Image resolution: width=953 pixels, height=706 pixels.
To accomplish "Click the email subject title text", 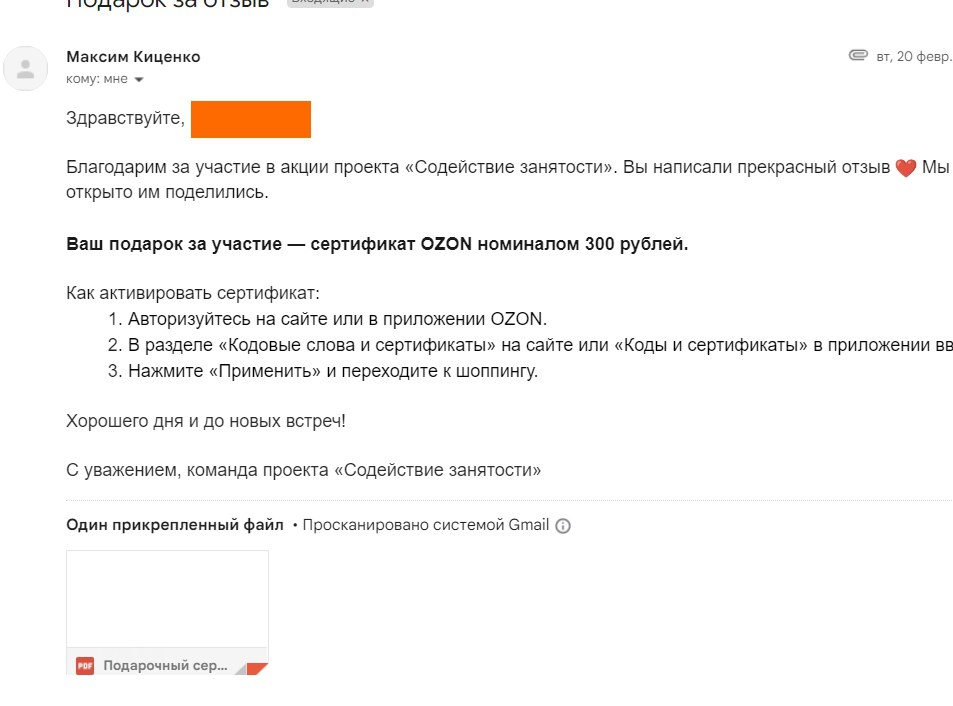I will (x=168, y=4).
